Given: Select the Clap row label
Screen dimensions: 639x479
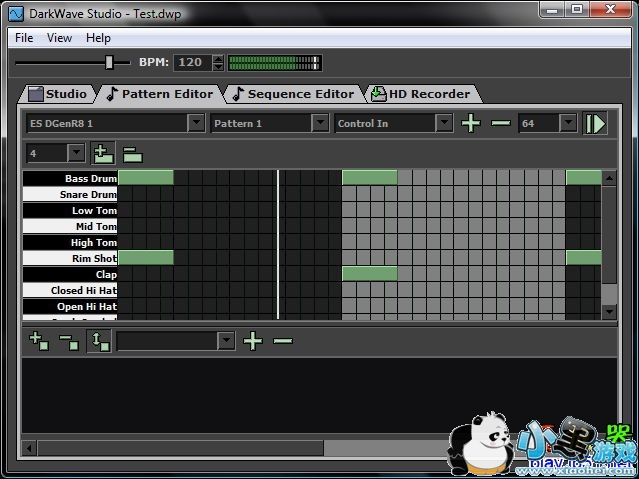Looking at the screenshot, I should tap(70, 274).
